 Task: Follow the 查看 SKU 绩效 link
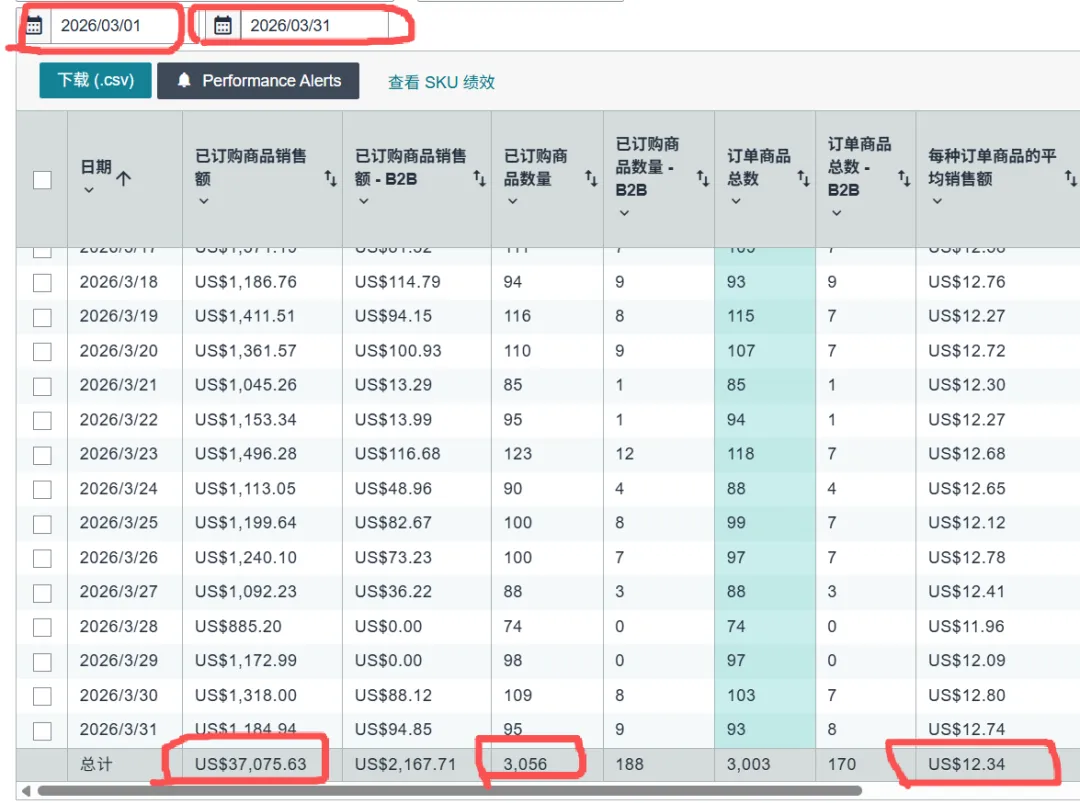(441, 83)
